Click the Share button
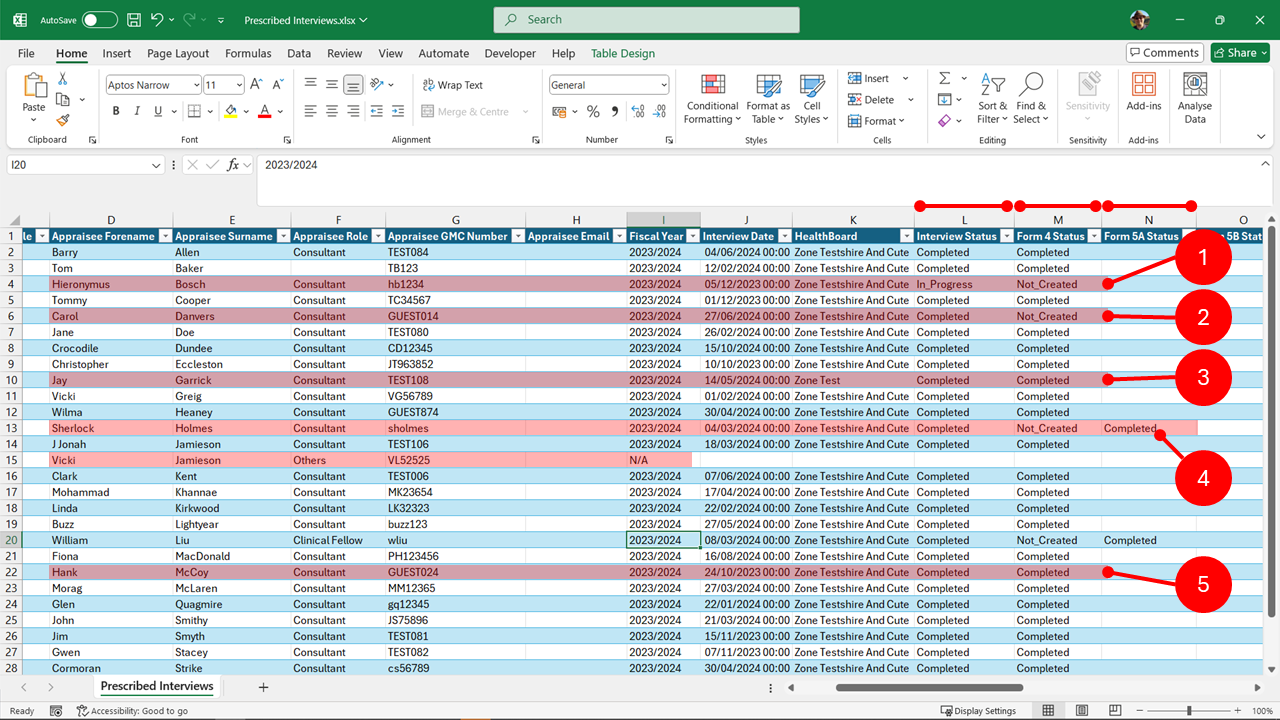 click(x=1240, y=53)
